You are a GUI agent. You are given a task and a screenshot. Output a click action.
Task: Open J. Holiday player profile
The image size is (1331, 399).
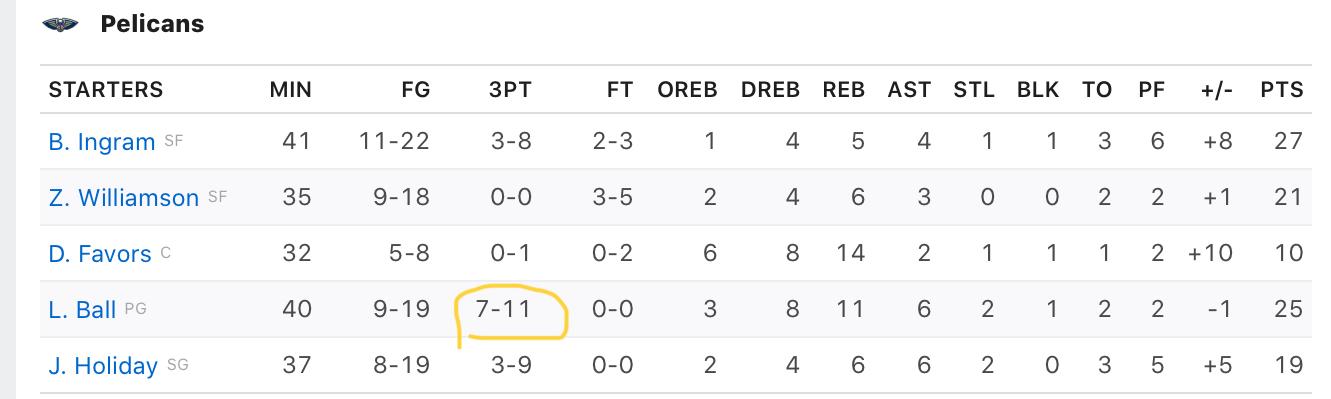tap(103, 366)
